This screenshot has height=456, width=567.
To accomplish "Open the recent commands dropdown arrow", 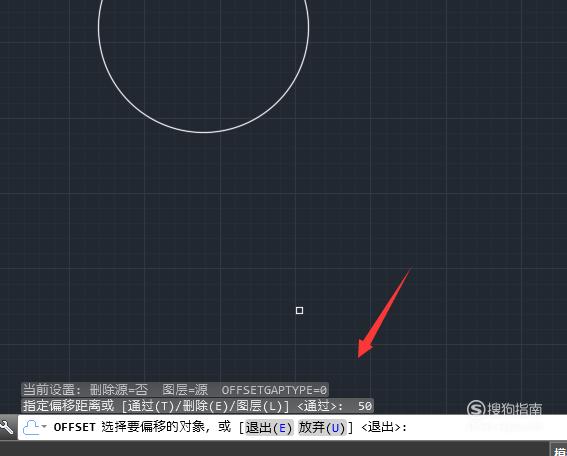I will (x=44, y=427).
